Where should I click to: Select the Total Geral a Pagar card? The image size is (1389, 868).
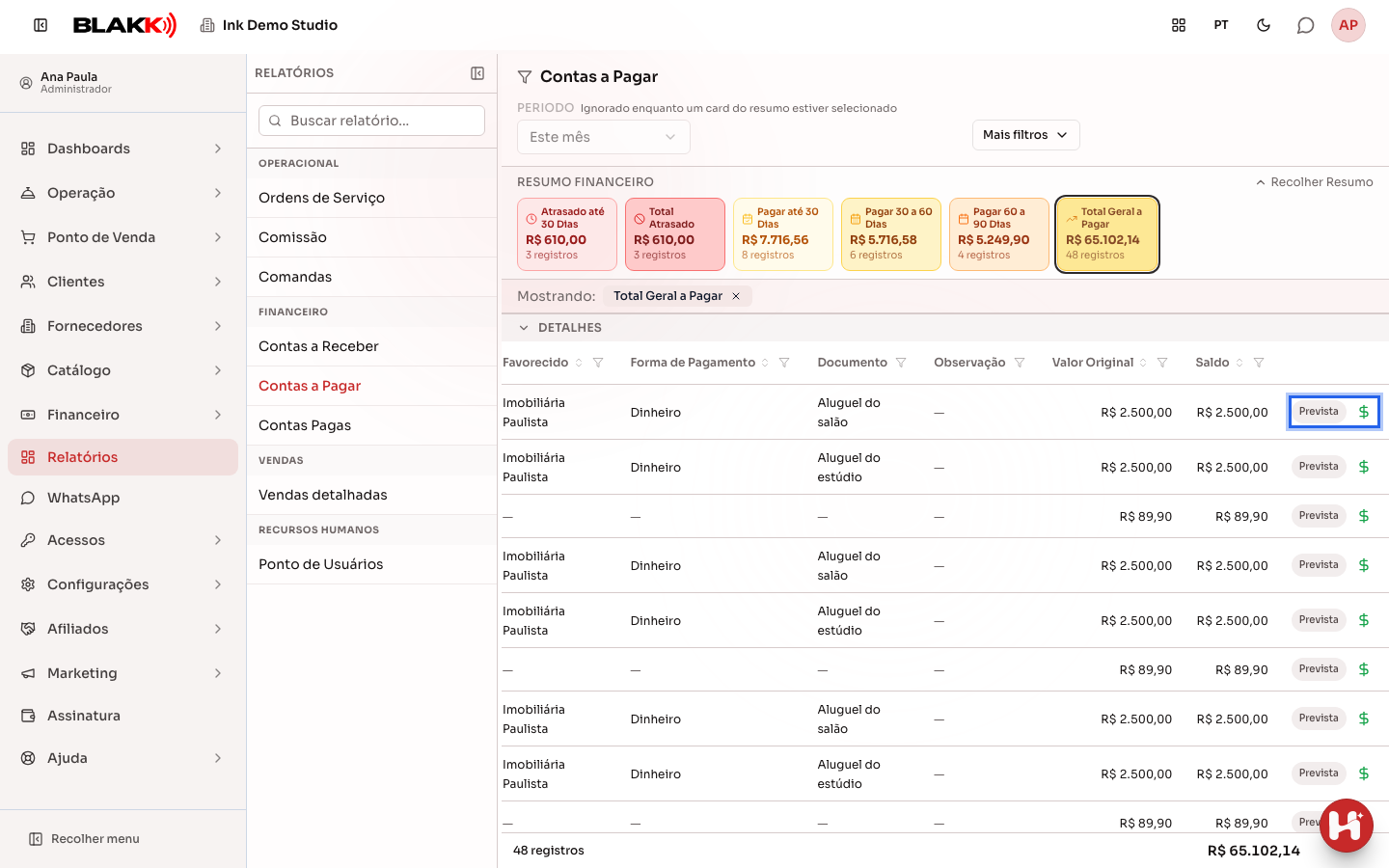(1107, 234)
